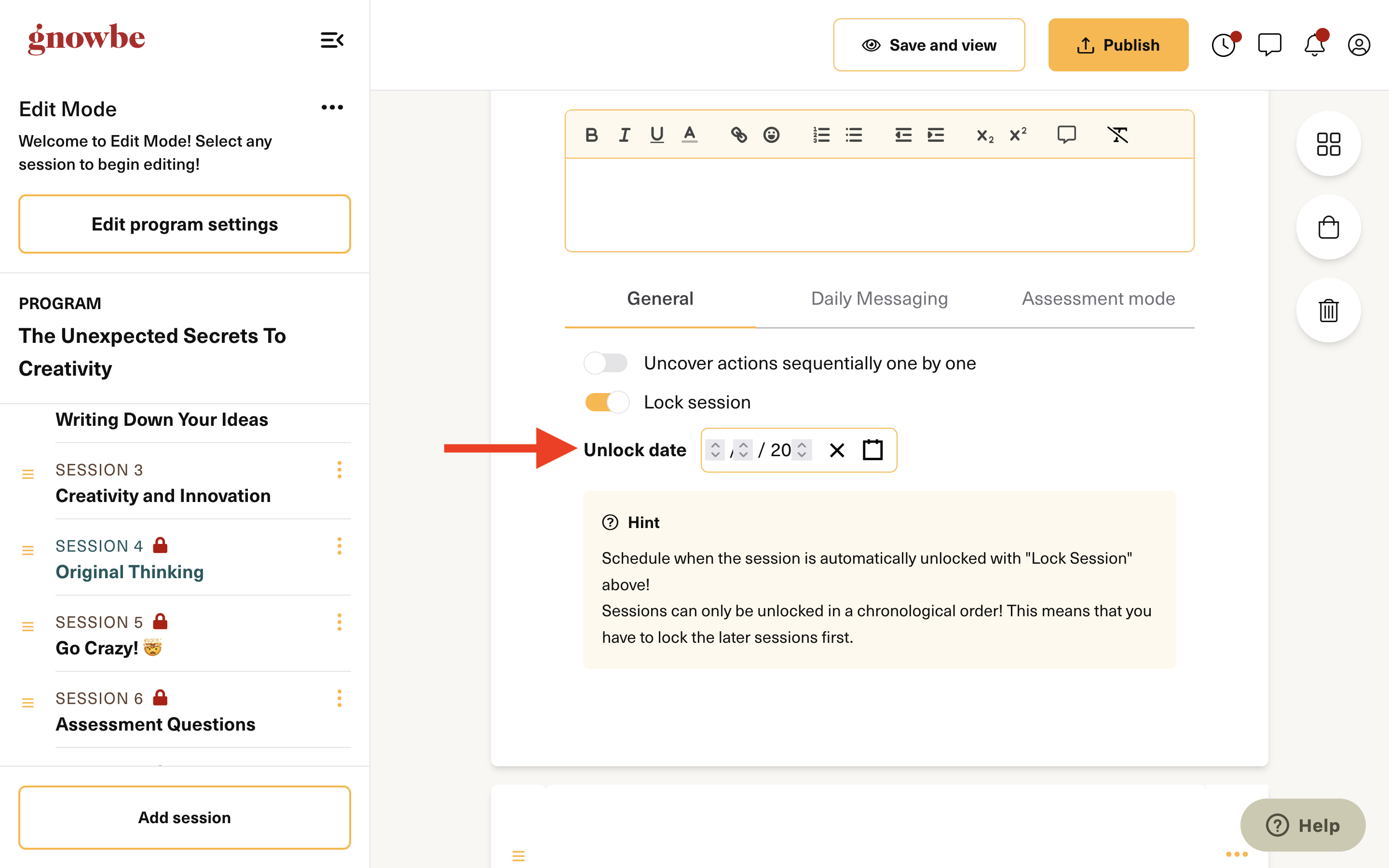Viewport: 1389px width, 868px height.
Task: Select Session 5 Go Crazy!
Action: click(109, 648)
